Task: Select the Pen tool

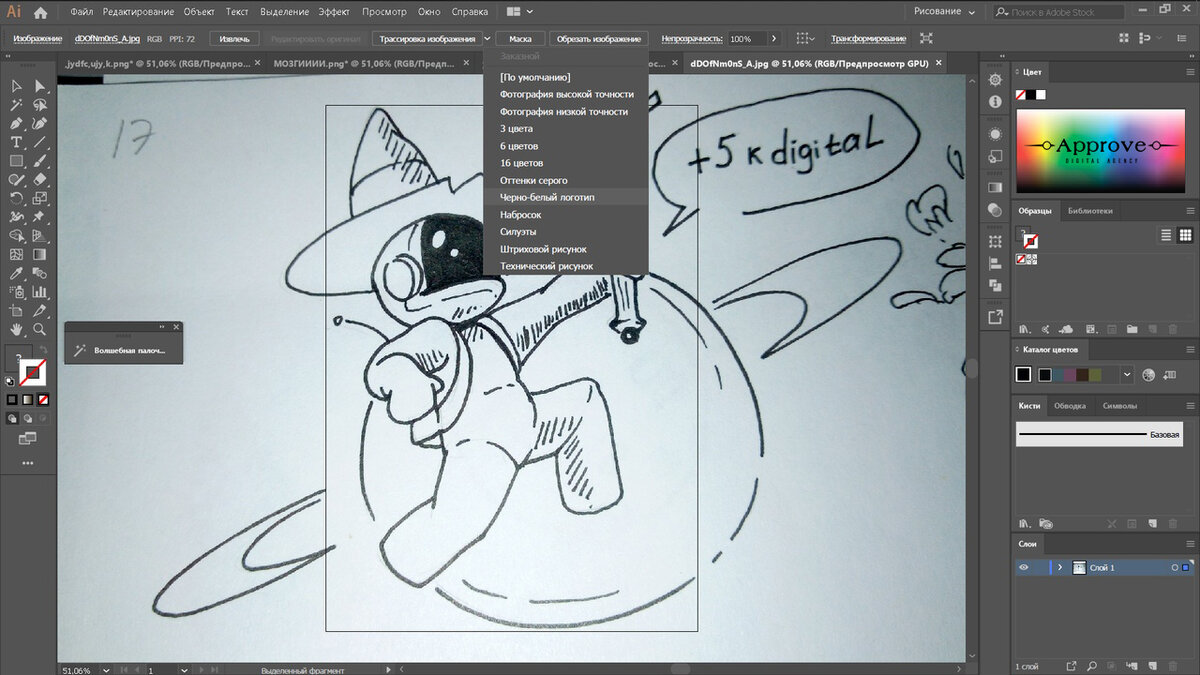Action: point(16,123)
